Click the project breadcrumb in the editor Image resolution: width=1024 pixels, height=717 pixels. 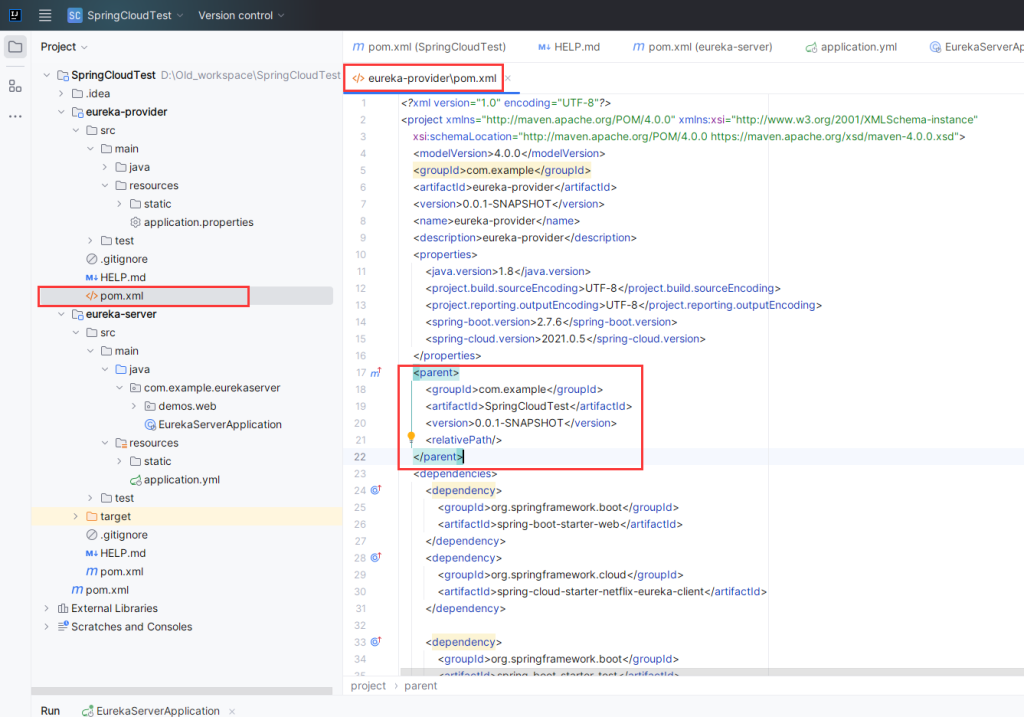click(368, 686)
